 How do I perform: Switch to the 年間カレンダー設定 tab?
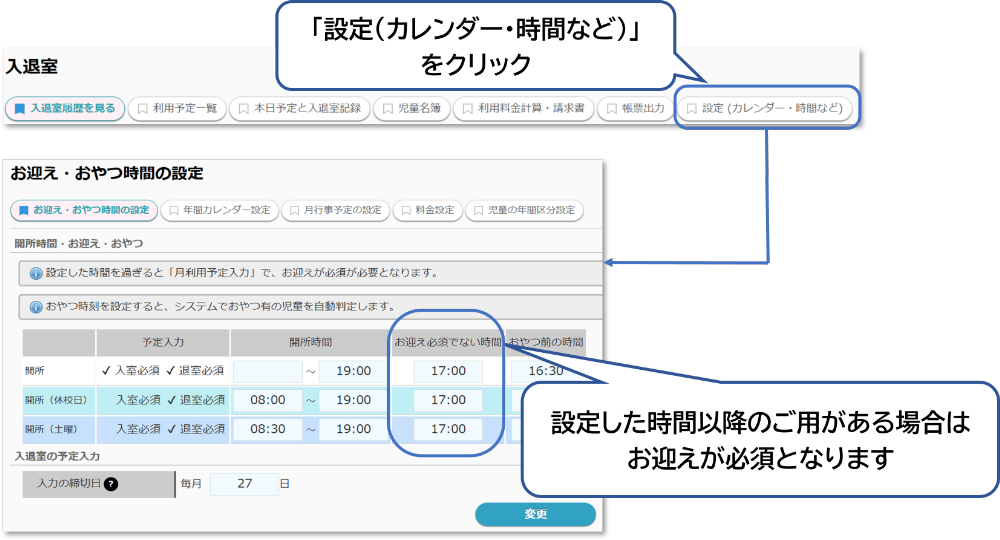(220, 211)
